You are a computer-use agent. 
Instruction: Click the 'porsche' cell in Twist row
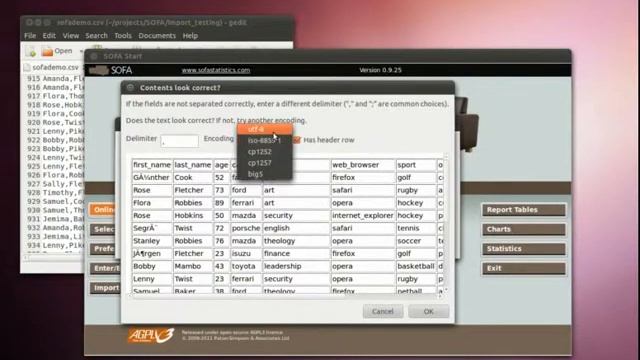click(x=245, y=228)
